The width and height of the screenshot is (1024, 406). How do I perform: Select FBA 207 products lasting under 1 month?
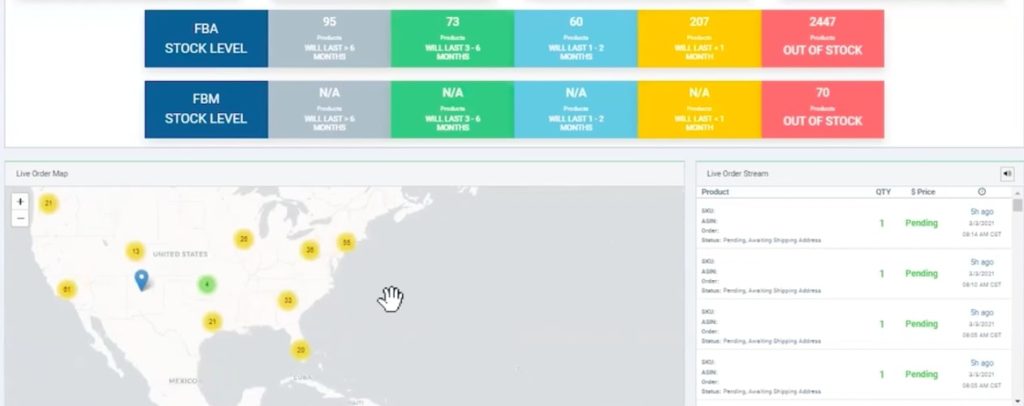click(x=699, y=39)
